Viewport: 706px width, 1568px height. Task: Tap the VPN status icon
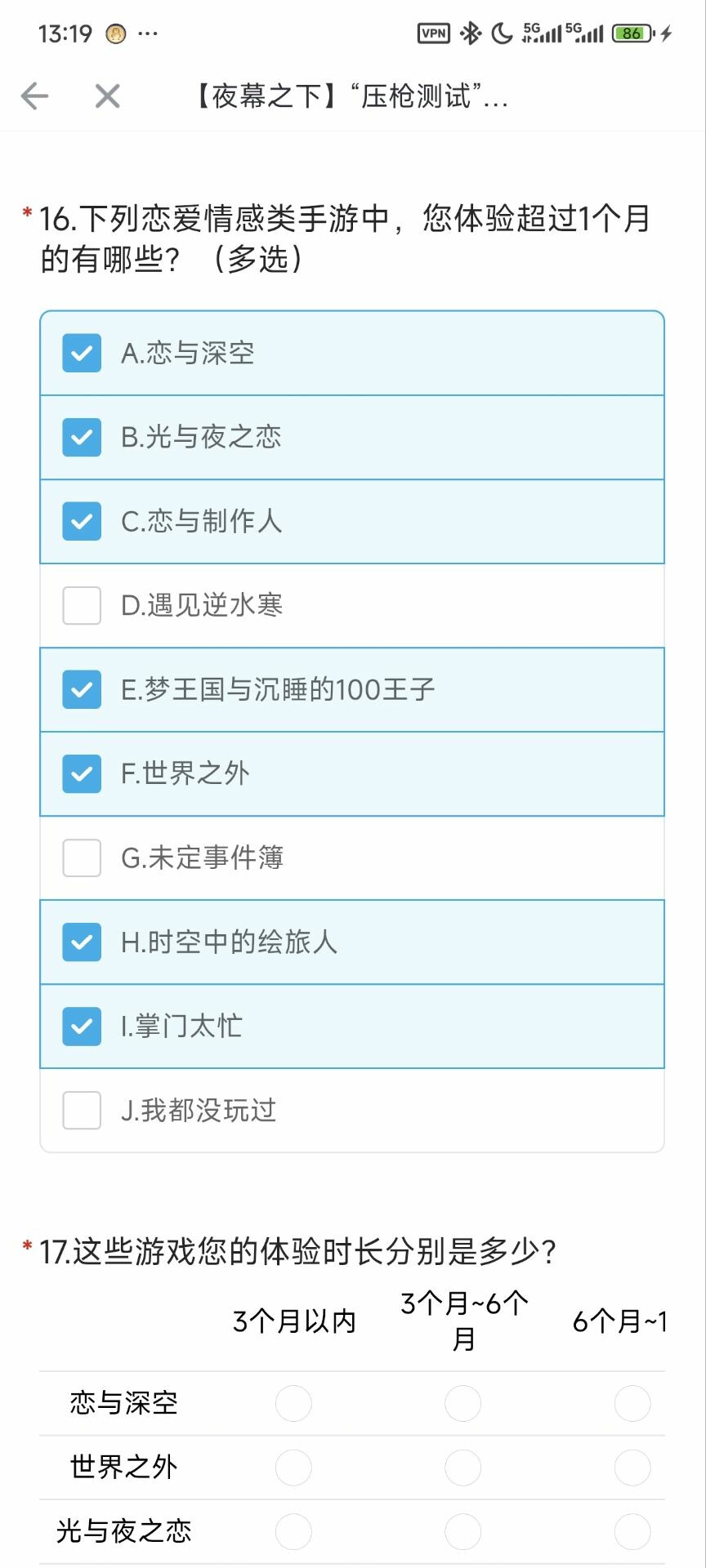click(433, 33)
